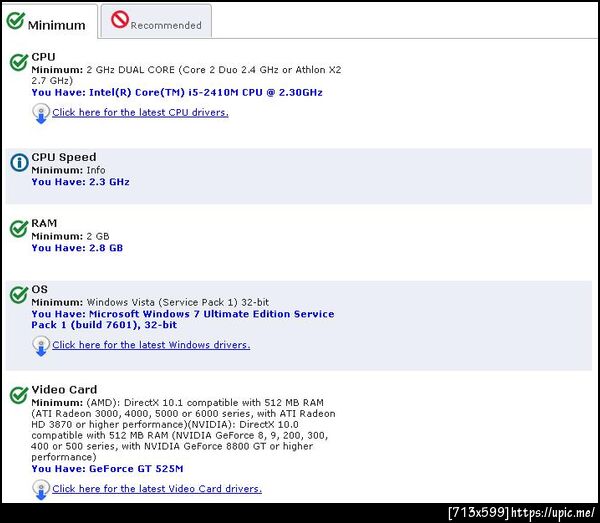Screen dimensions: 600x523
Task: Select the OS heading
Action: (39, 289)
